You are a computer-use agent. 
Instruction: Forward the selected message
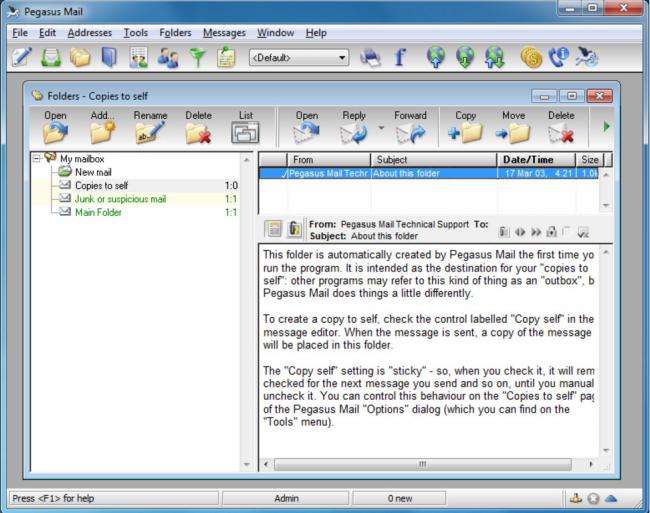click(x=410, y=127)
